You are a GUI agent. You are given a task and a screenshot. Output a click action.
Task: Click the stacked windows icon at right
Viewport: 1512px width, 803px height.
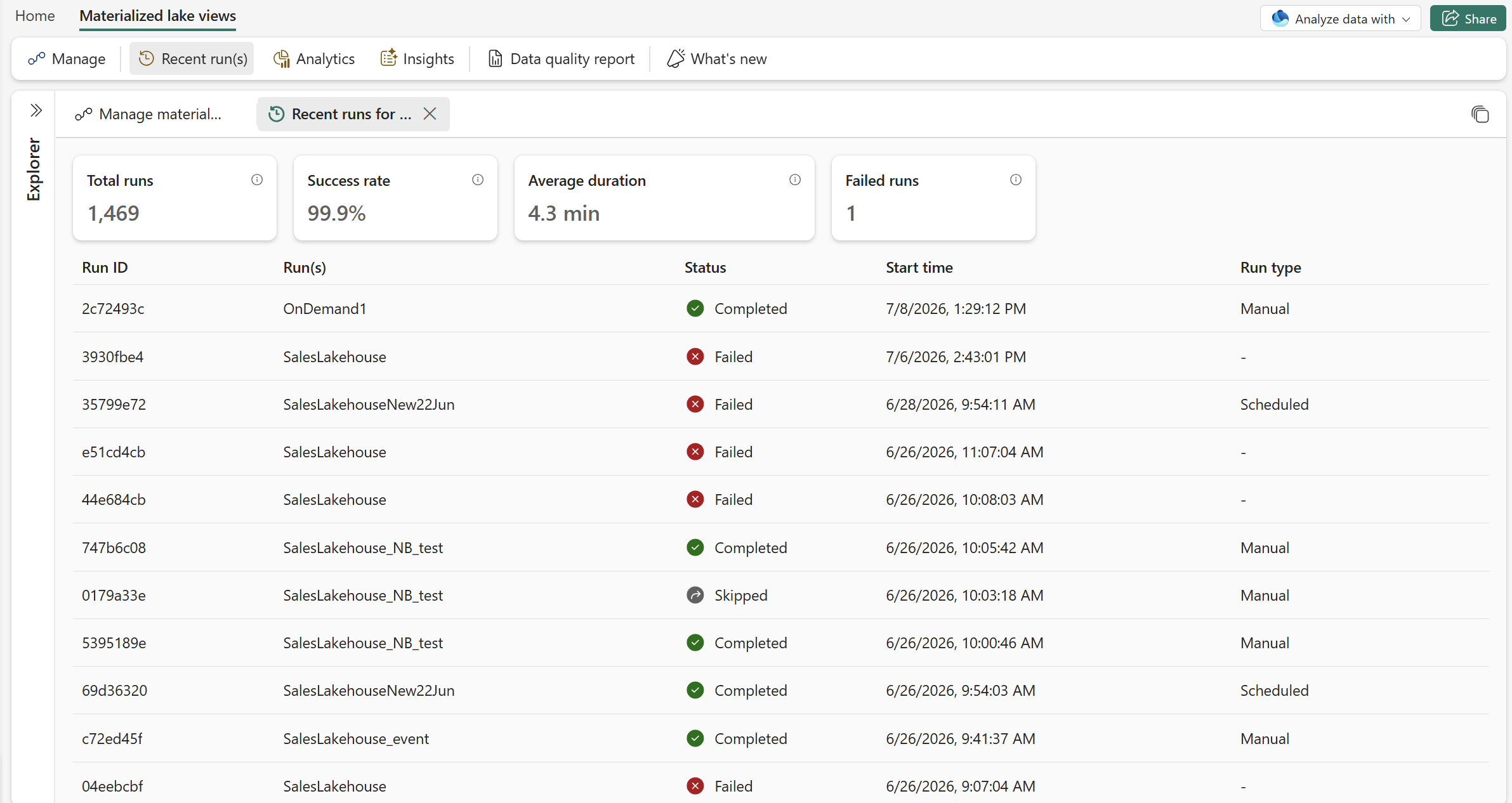(1480, 114)
